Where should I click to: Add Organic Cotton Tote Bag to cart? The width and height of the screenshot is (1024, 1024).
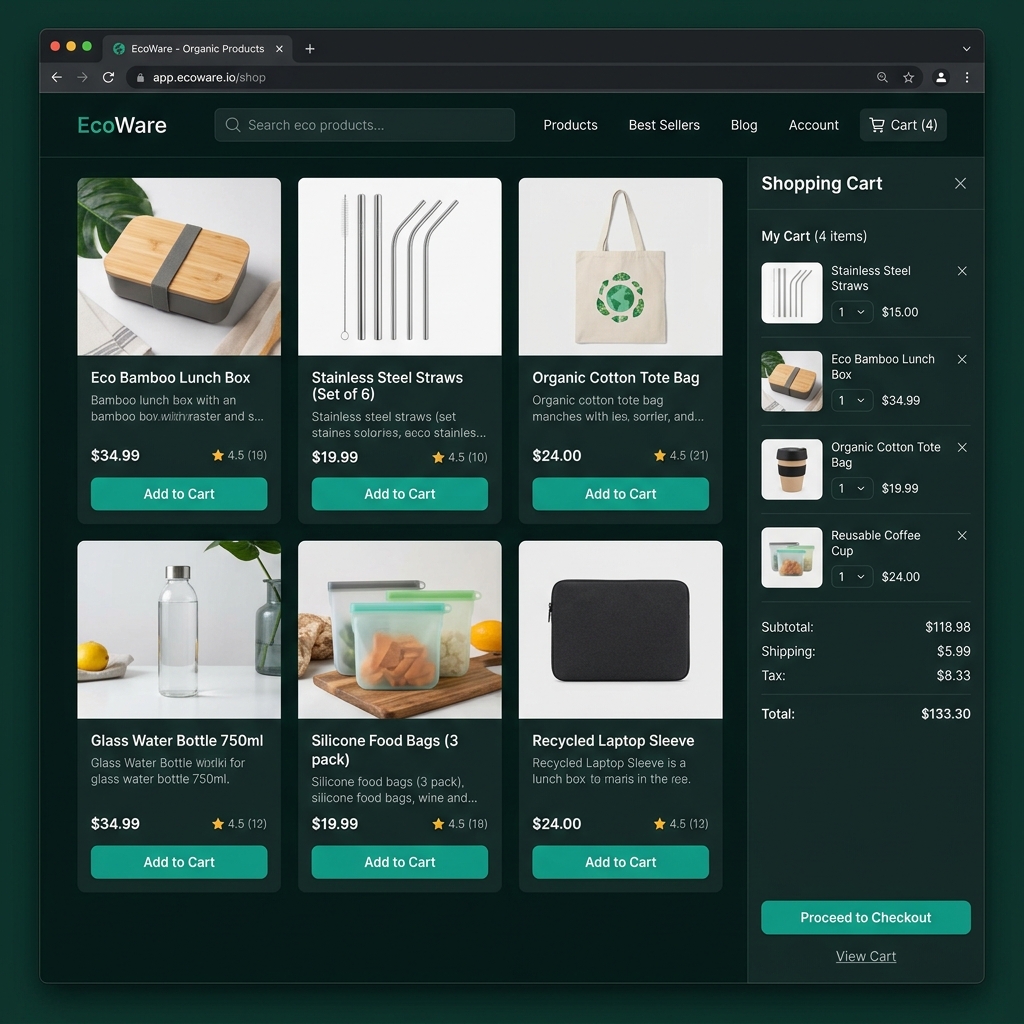click(x=620, y=494)
